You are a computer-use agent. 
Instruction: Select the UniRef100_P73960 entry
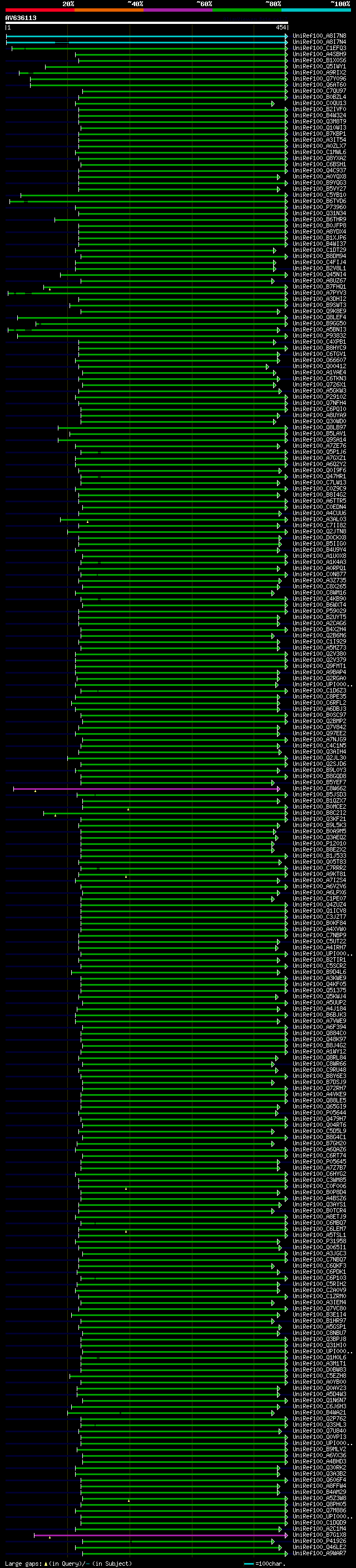[319, 207]
